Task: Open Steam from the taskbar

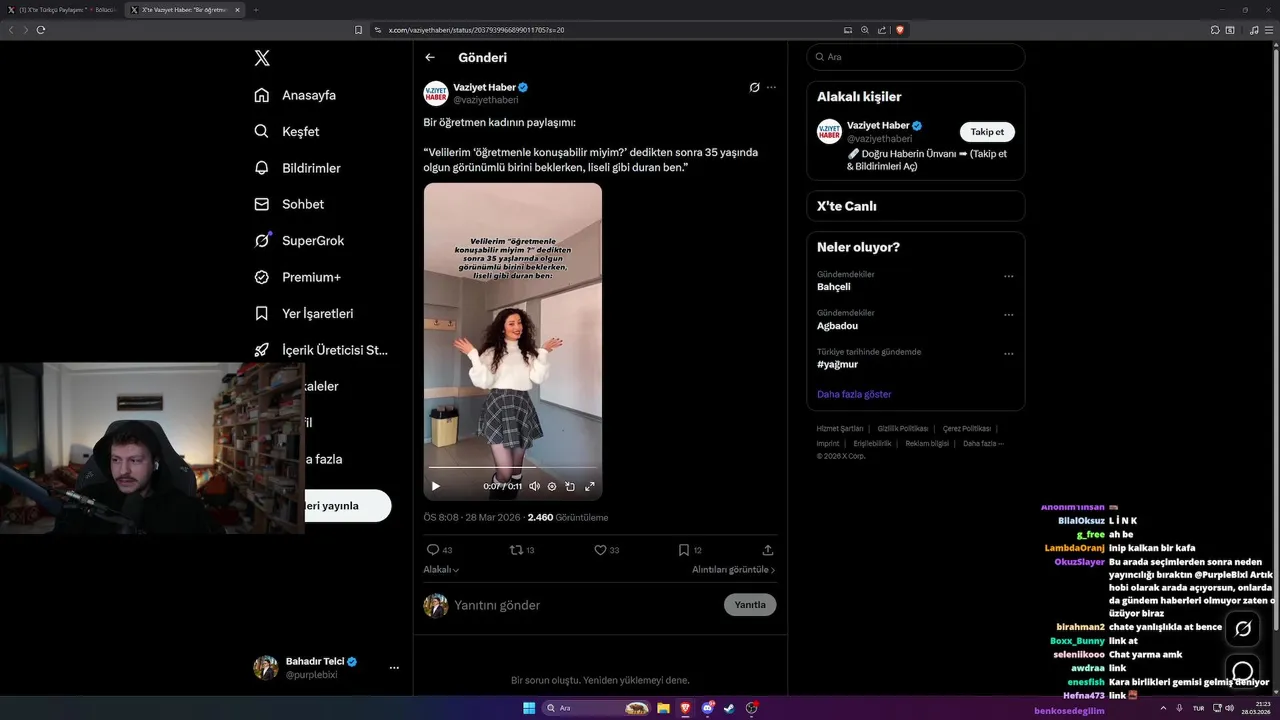Action: (729, 708)
